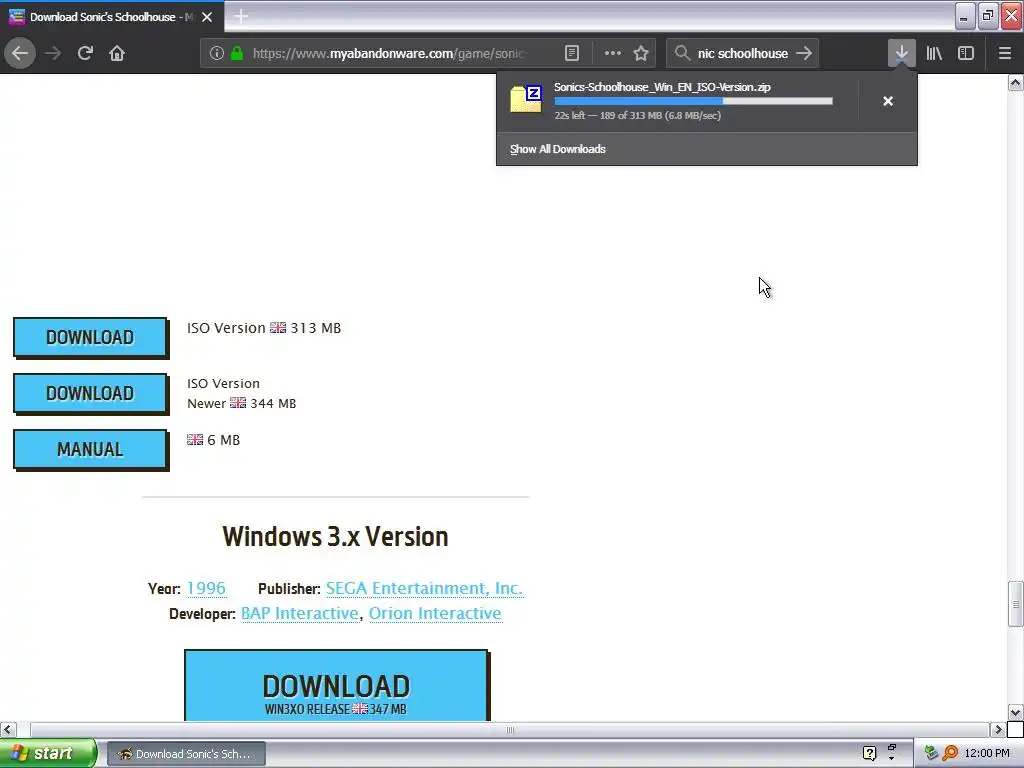
Task: Download the 313 MB ISO Version
Action: click(90, 338)
